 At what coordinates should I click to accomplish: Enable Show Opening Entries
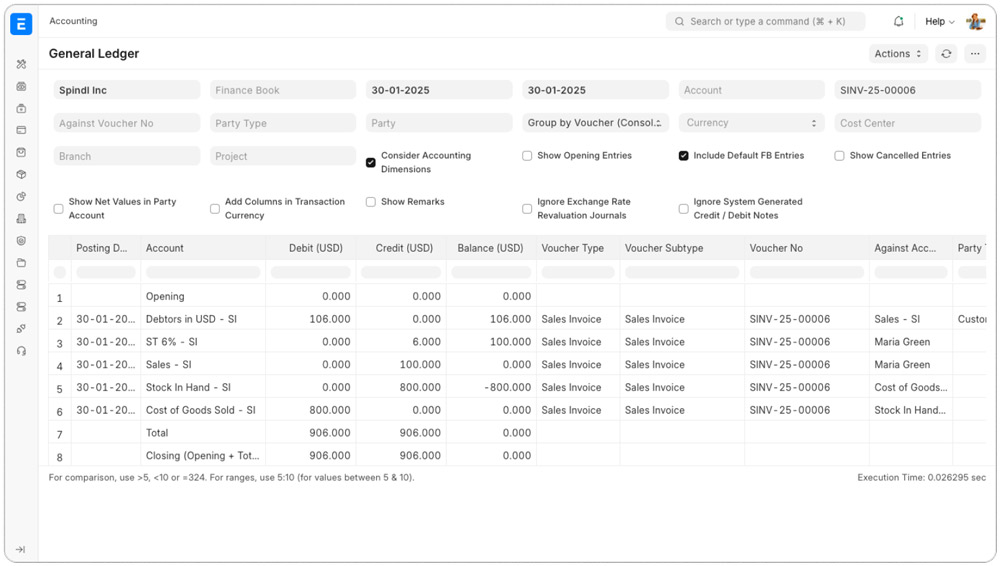(x=527, y=156)
